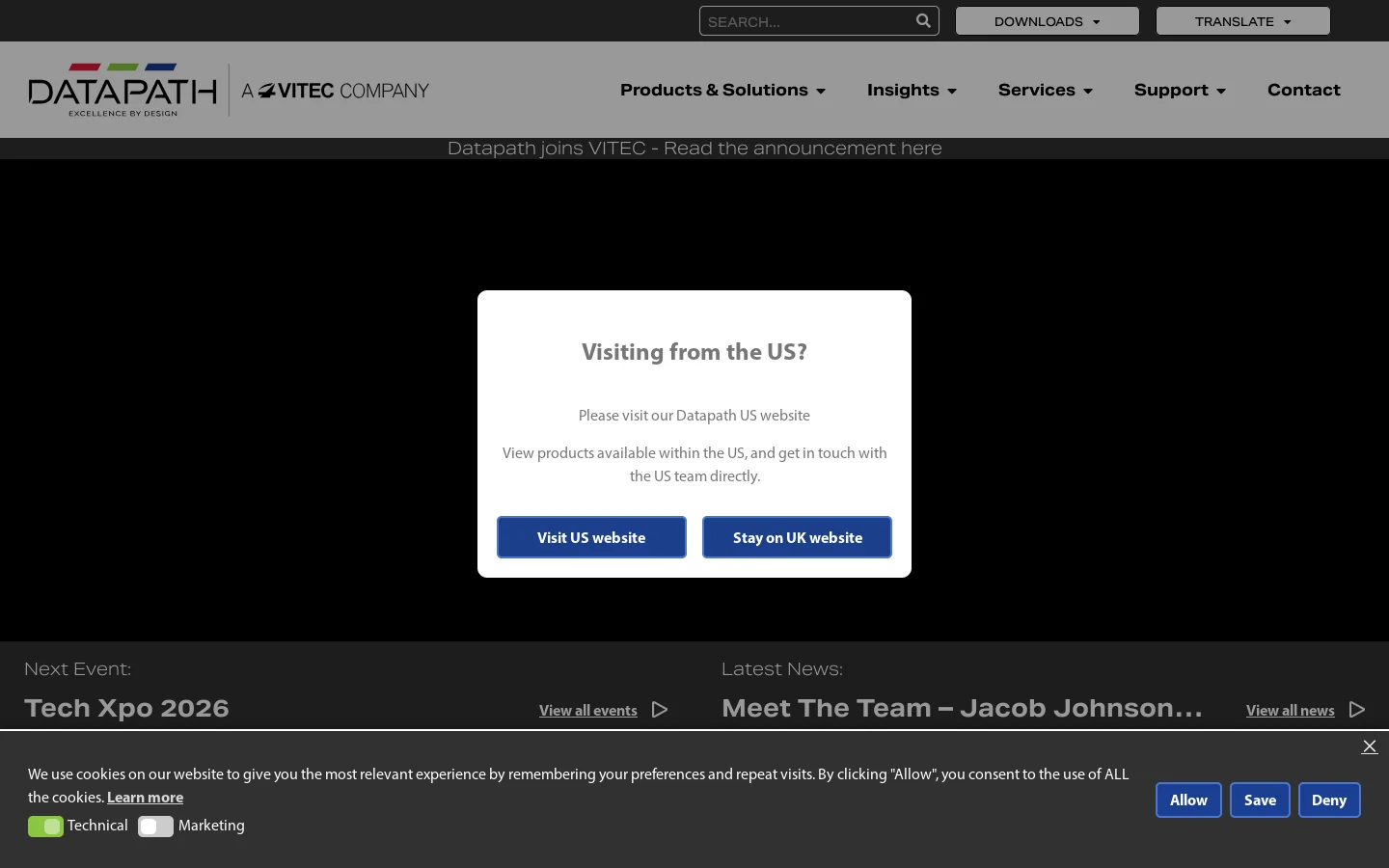Toggle the Technical cookies switch
This screenshot has width=1389, height=868.
pyautogui.click(x=45, y=827)
